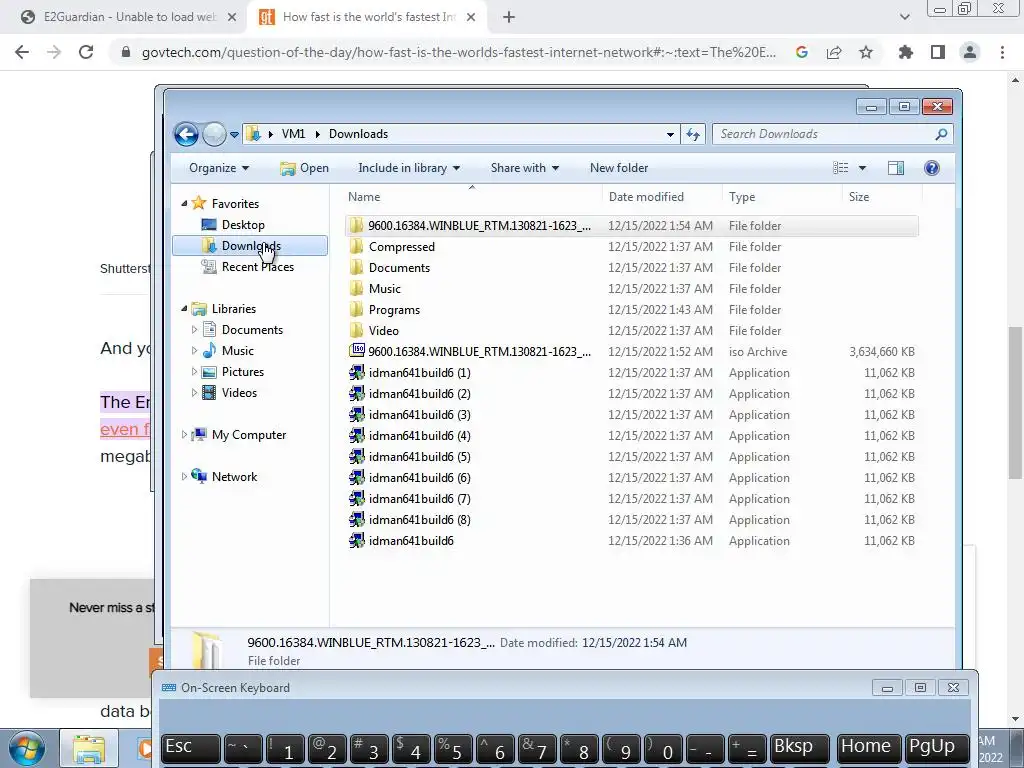Expand the Network node
This screenshot has height=768, width=1024.
point(184,477)
